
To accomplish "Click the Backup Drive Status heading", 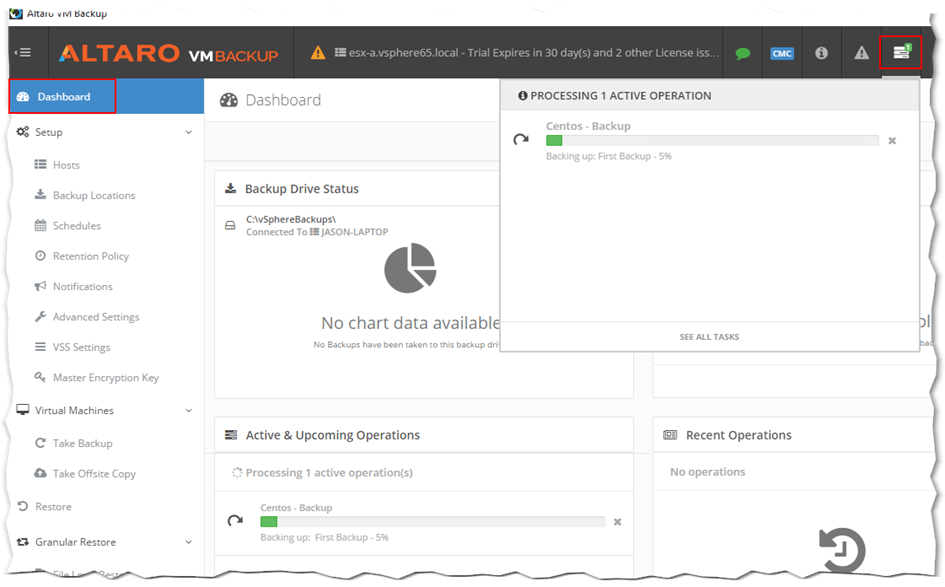I will tap(301, 189).
